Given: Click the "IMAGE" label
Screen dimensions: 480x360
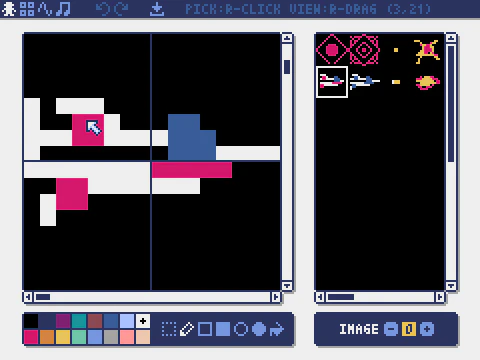Looking at the screenshot, I should [x=359, y=329].
